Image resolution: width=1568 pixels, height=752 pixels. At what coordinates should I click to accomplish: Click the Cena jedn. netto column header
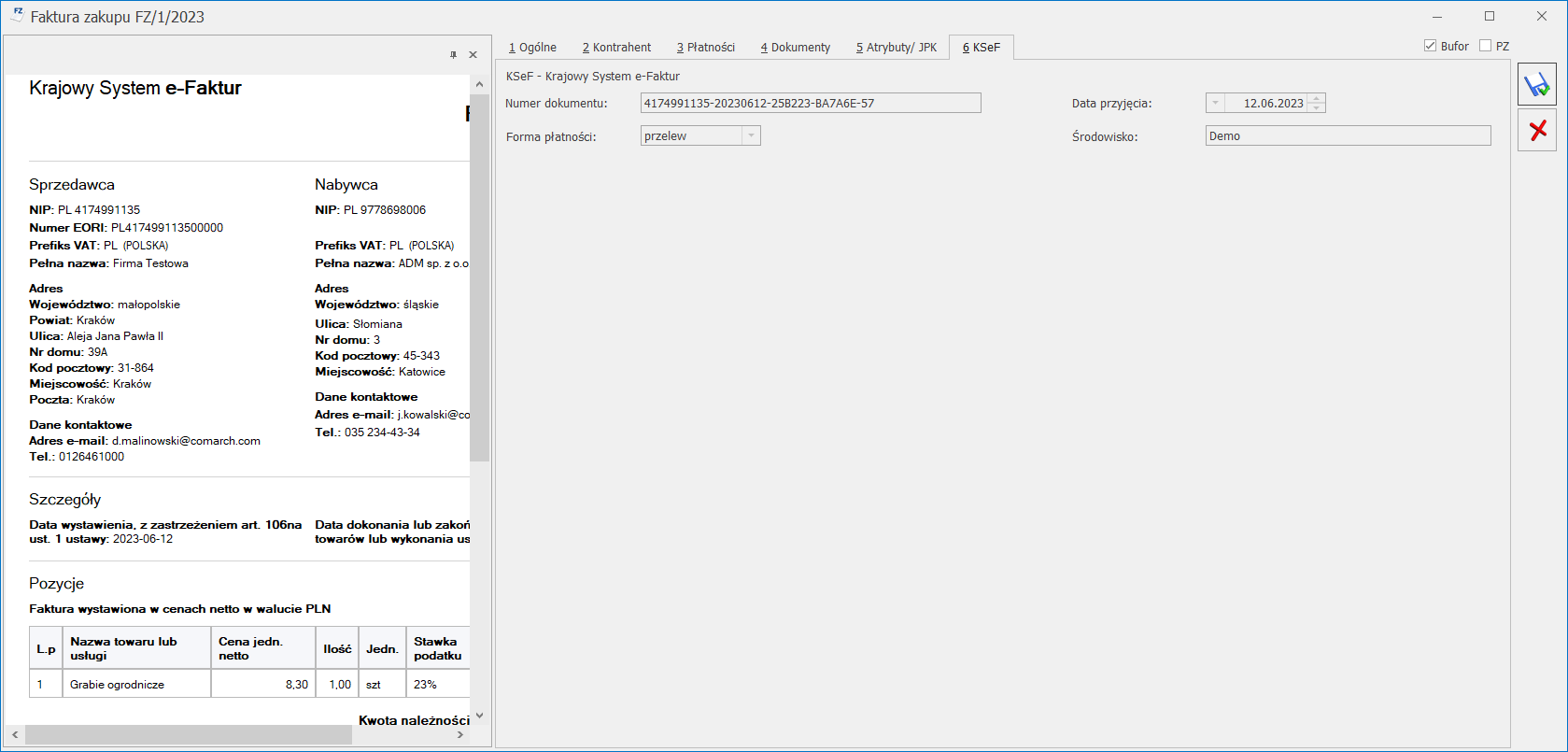pyautogui.click(x=263, y=648)
